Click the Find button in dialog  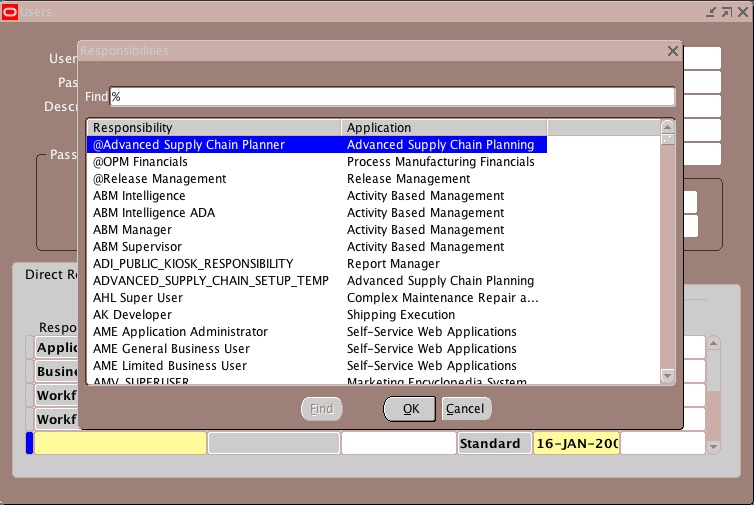(x=321, y=409)
